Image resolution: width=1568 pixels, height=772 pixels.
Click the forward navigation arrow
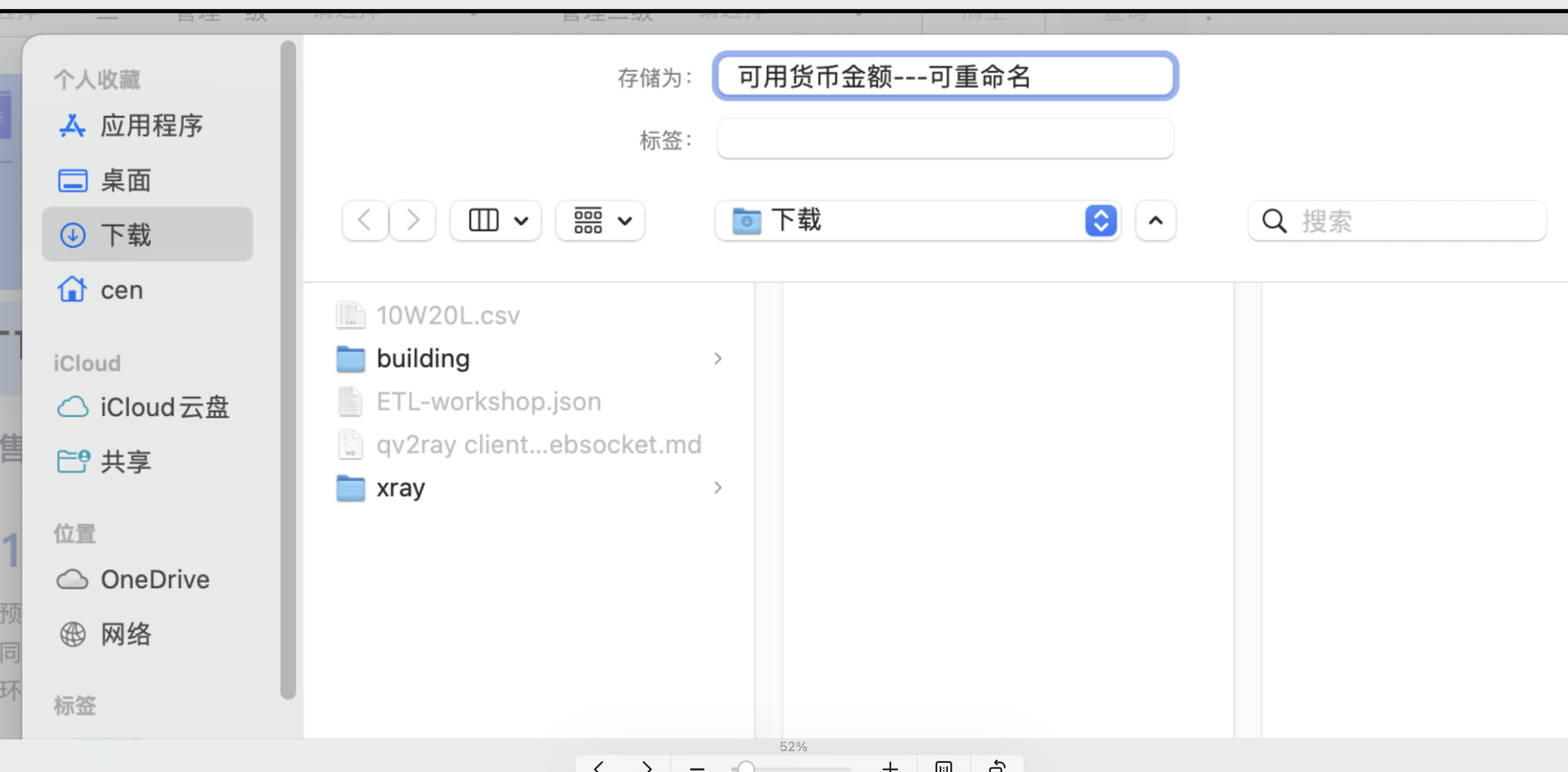point(412,220)
